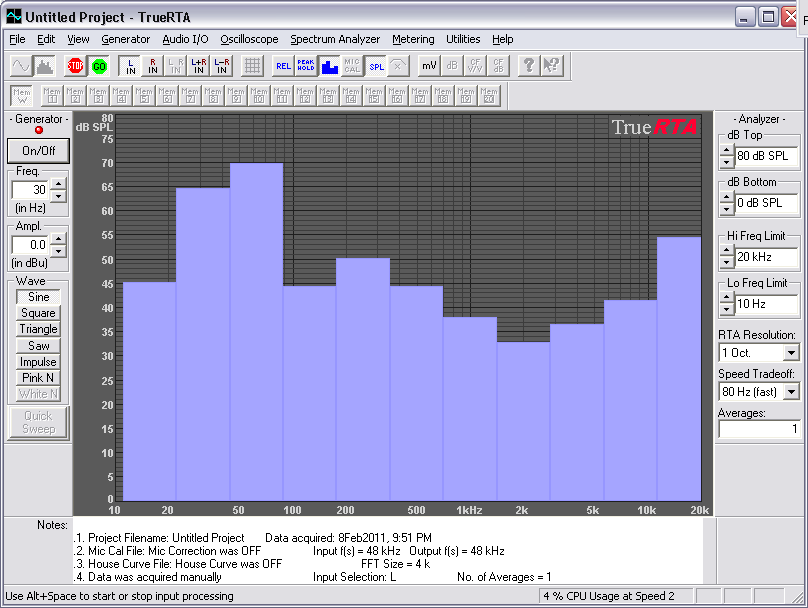Choose the Pink N waveform
The height and width of the screenshot is (608, 808).
pos(38,378)
